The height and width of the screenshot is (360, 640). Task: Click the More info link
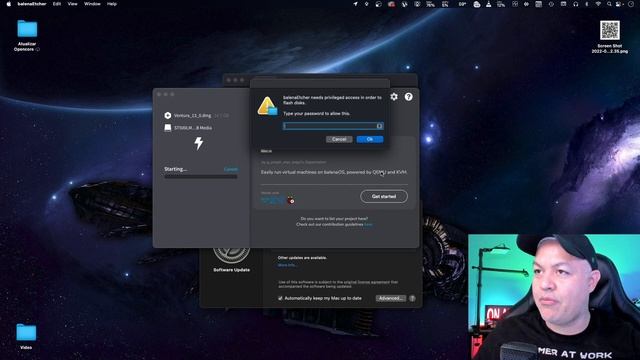pos(287,265)
